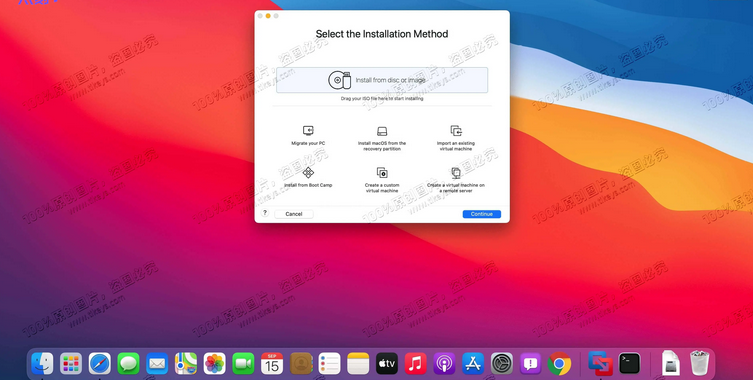Open System Preferences gear in dock
The width and height of the screenshot is (753, 380).
(x=502, y=364)
